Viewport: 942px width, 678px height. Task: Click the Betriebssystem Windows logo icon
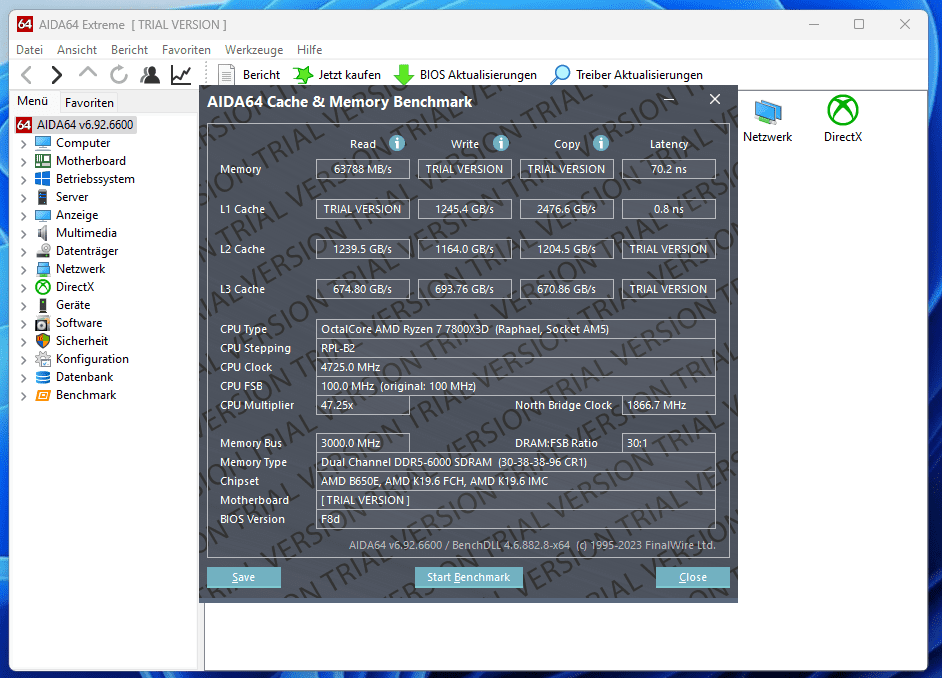[x=43, y=179]
